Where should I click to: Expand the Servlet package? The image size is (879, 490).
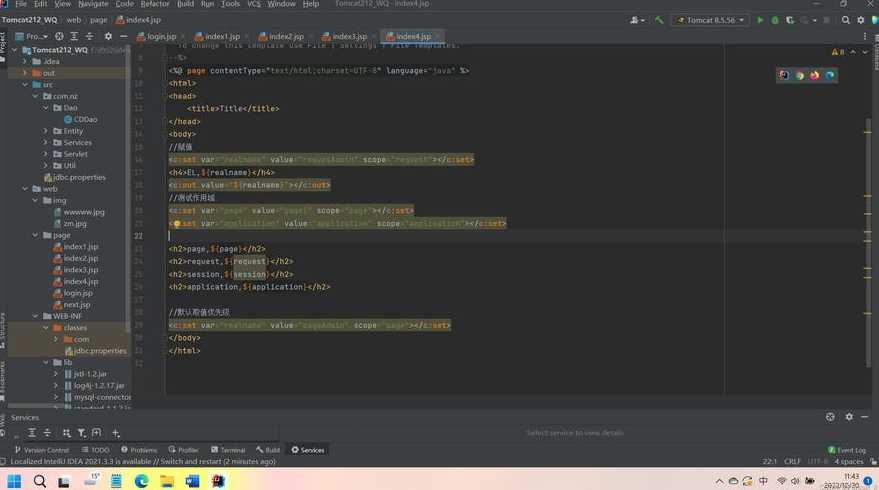(x=46, y=154)
